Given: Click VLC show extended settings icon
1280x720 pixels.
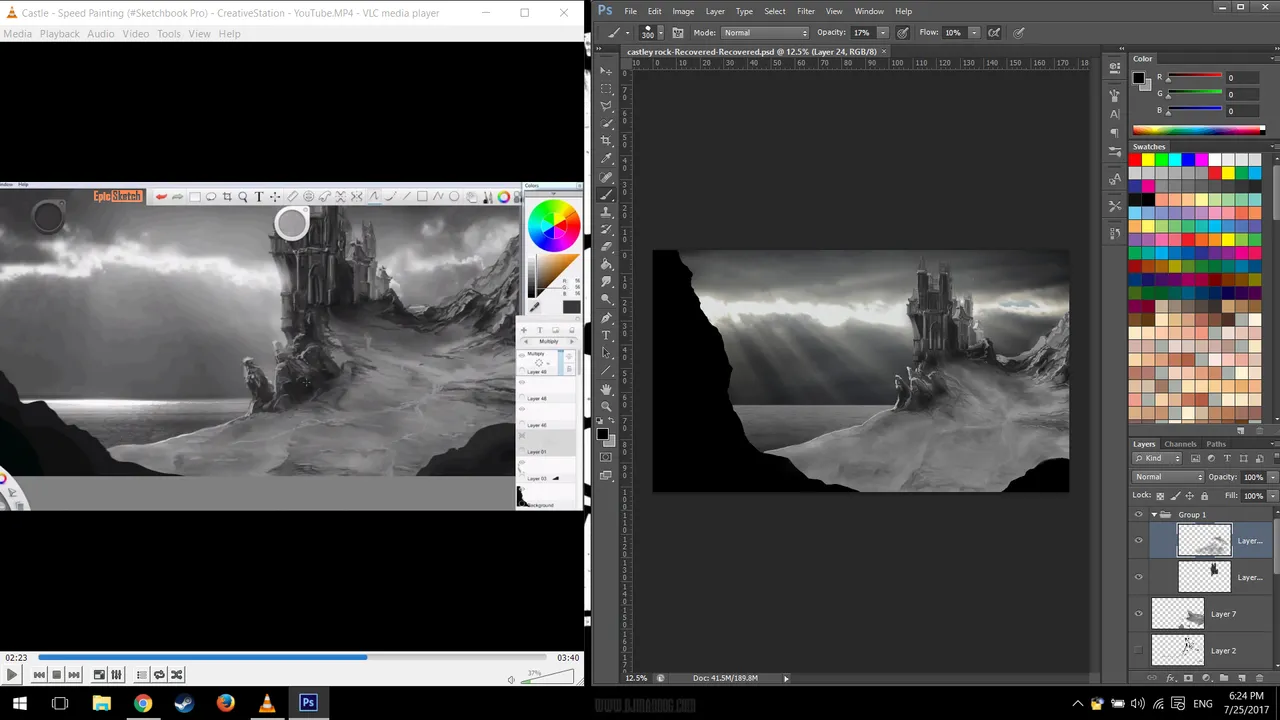Looking at the screenshot, I should click(x=116, y=675).
